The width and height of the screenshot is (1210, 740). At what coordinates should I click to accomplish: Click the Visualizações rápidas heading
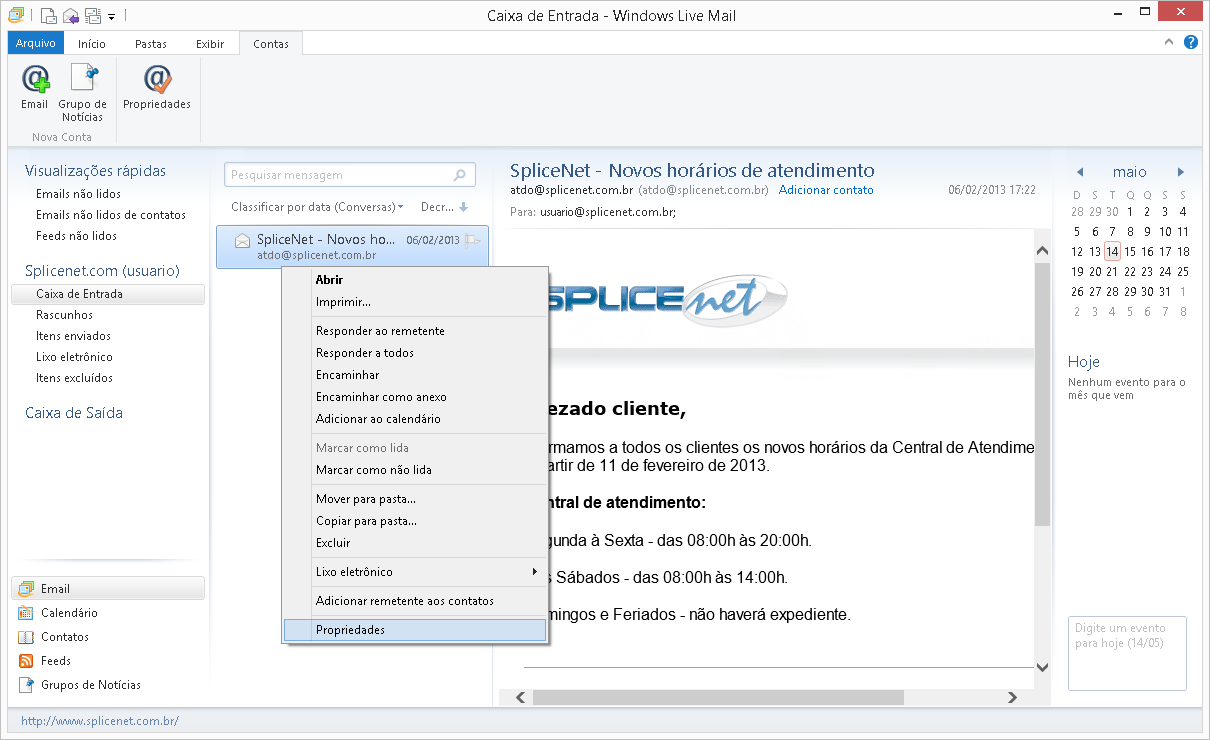[x=95, y=171]
